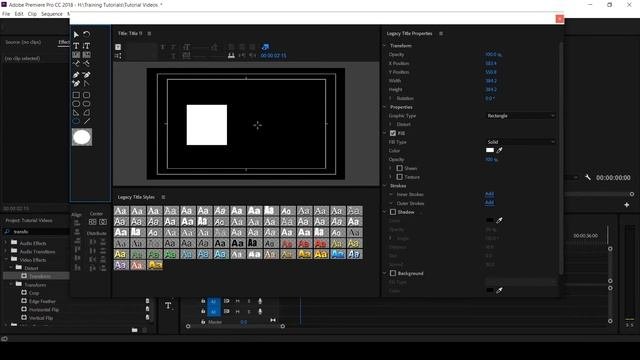Click the Background color eyedropper
This screenshot has width=640, height=360.
(x=499, y=290)
